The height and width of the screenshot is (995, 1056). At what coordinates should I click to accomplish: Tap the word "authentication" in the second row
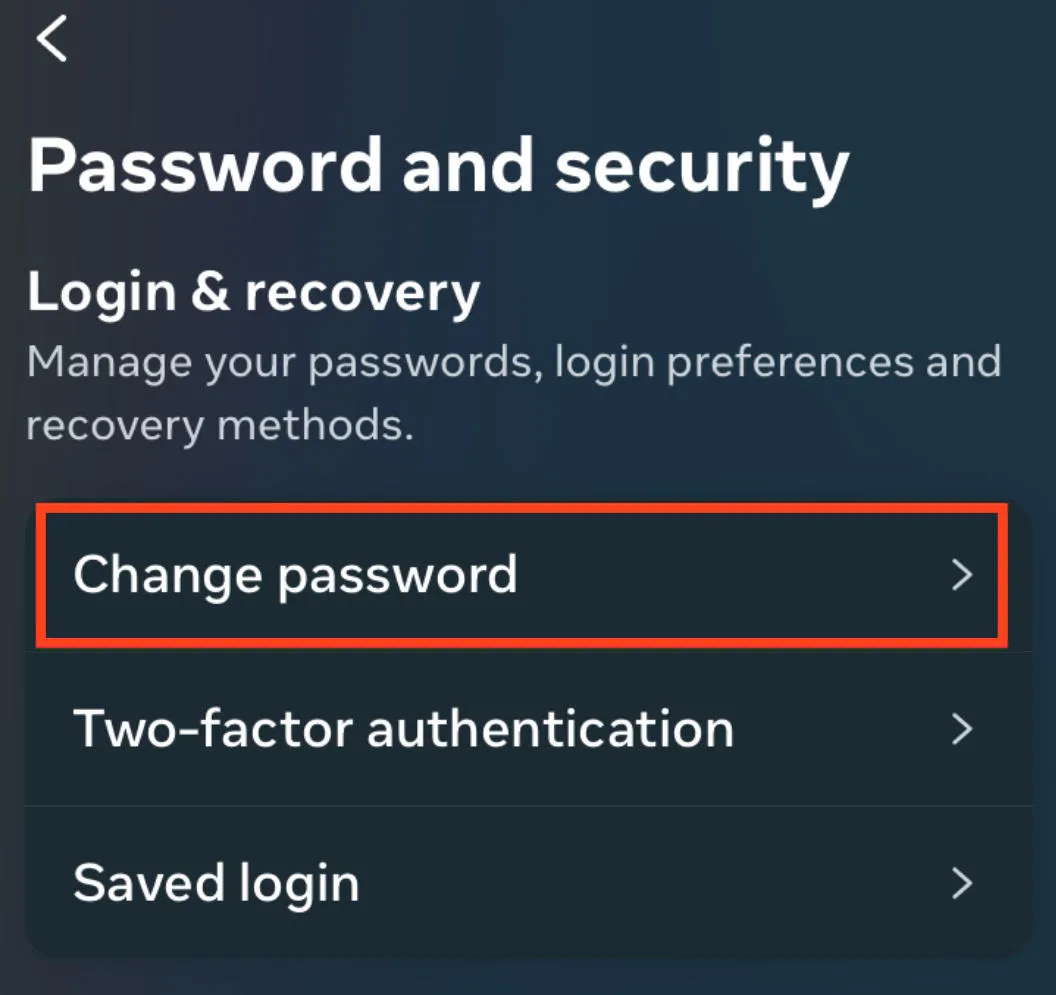pos(551,729)
